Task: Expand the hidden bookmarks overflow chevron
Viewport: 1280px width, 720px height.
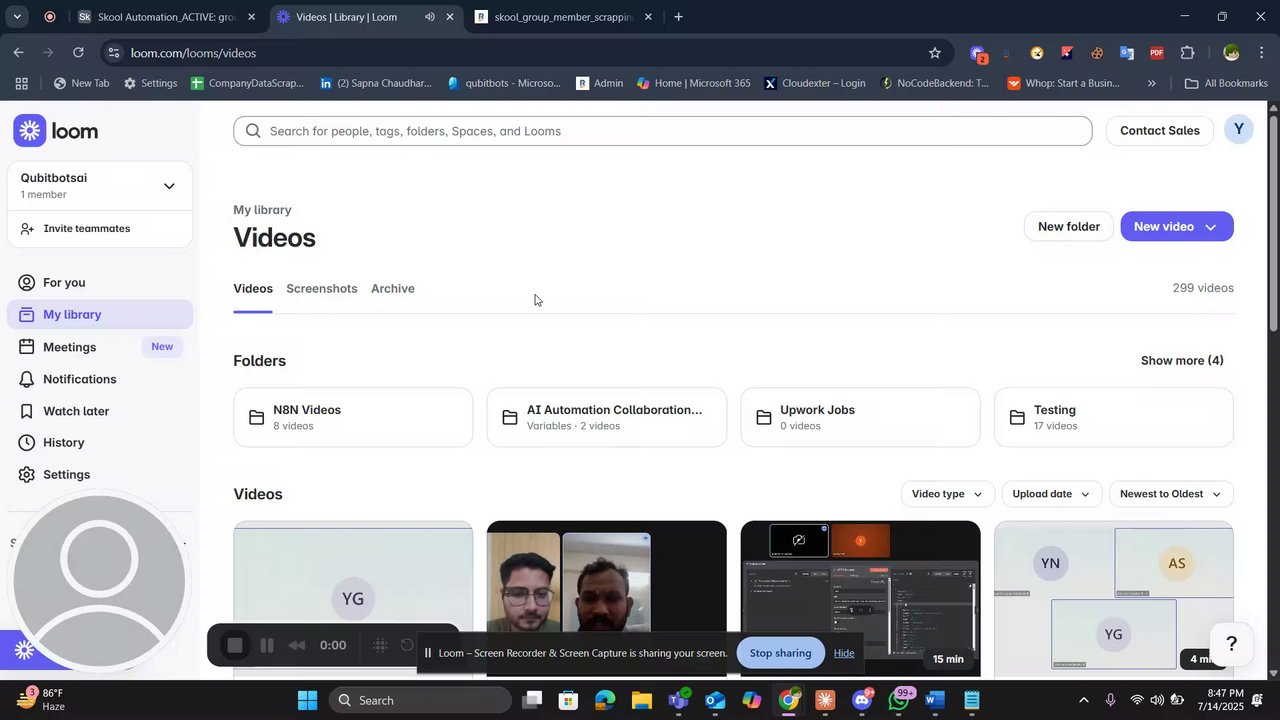Action: (1152, 83)
